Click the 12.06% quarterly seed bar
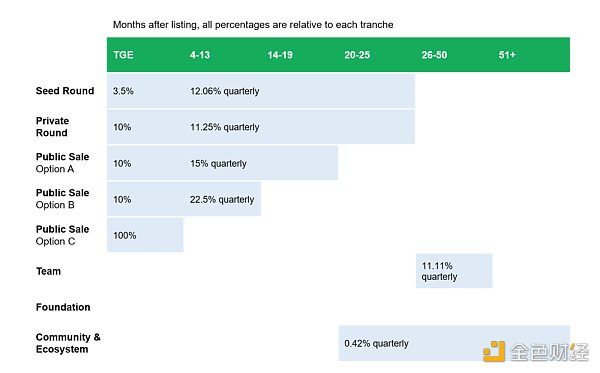This screenshot has height=373, width=600. [x=300, y=91]
